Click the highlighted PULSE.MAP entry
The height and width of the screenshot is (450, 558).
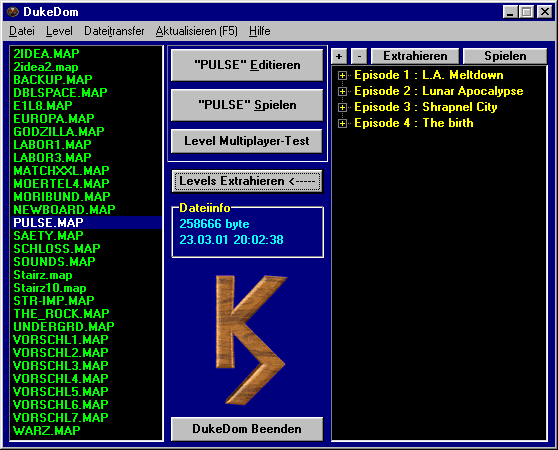click(86, 223)
